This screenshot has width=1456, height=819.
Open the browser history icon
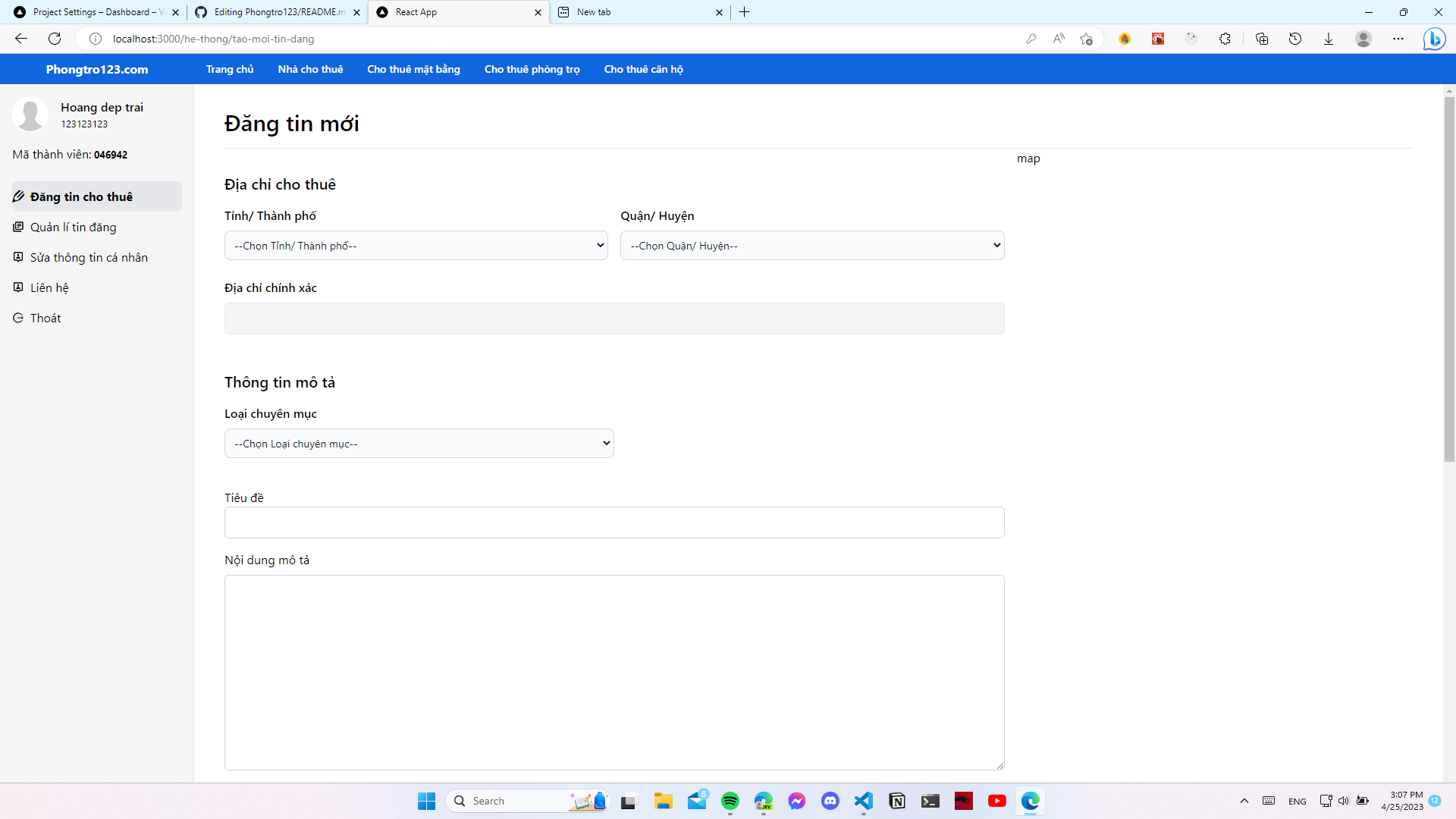1295,39
